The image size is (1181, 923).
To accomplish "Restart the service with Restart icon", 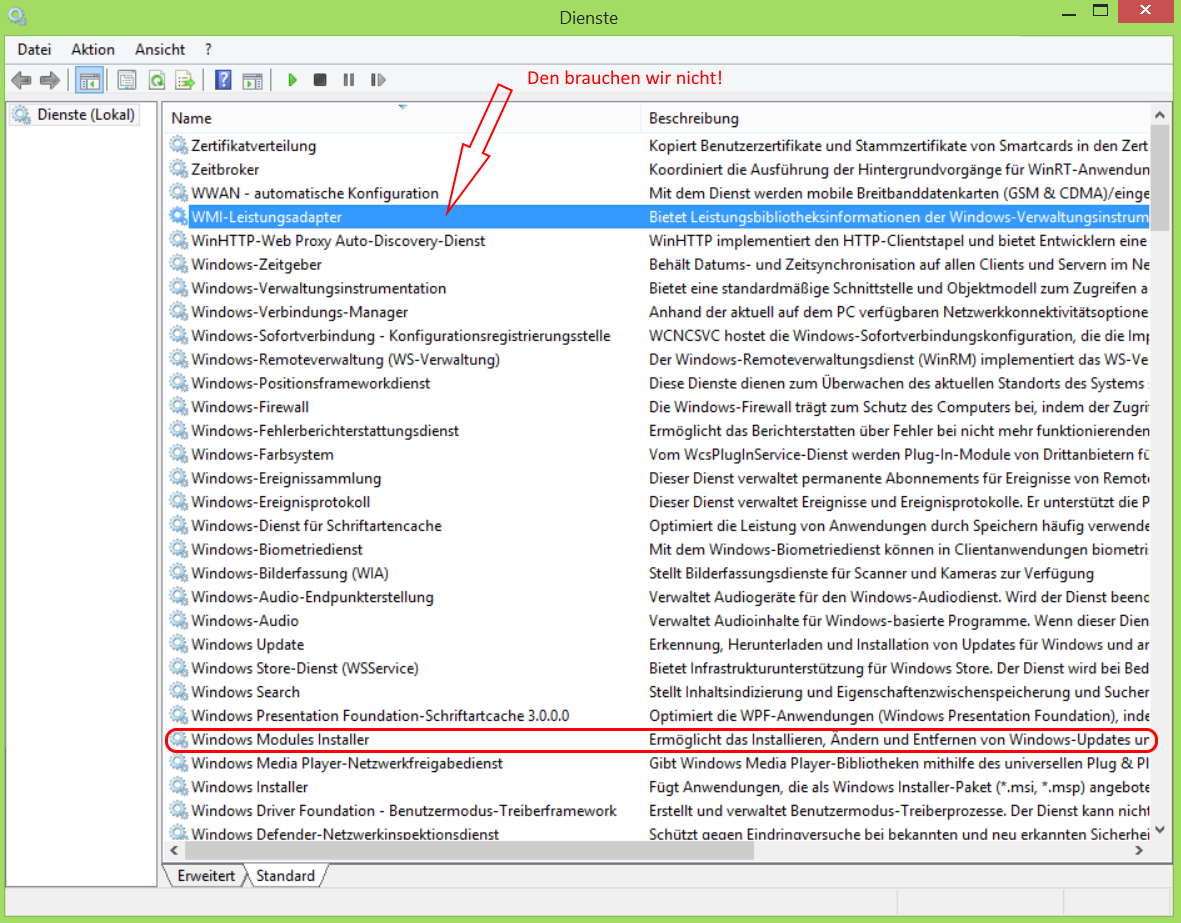I will pyautogui.click(x=378, y=79).
